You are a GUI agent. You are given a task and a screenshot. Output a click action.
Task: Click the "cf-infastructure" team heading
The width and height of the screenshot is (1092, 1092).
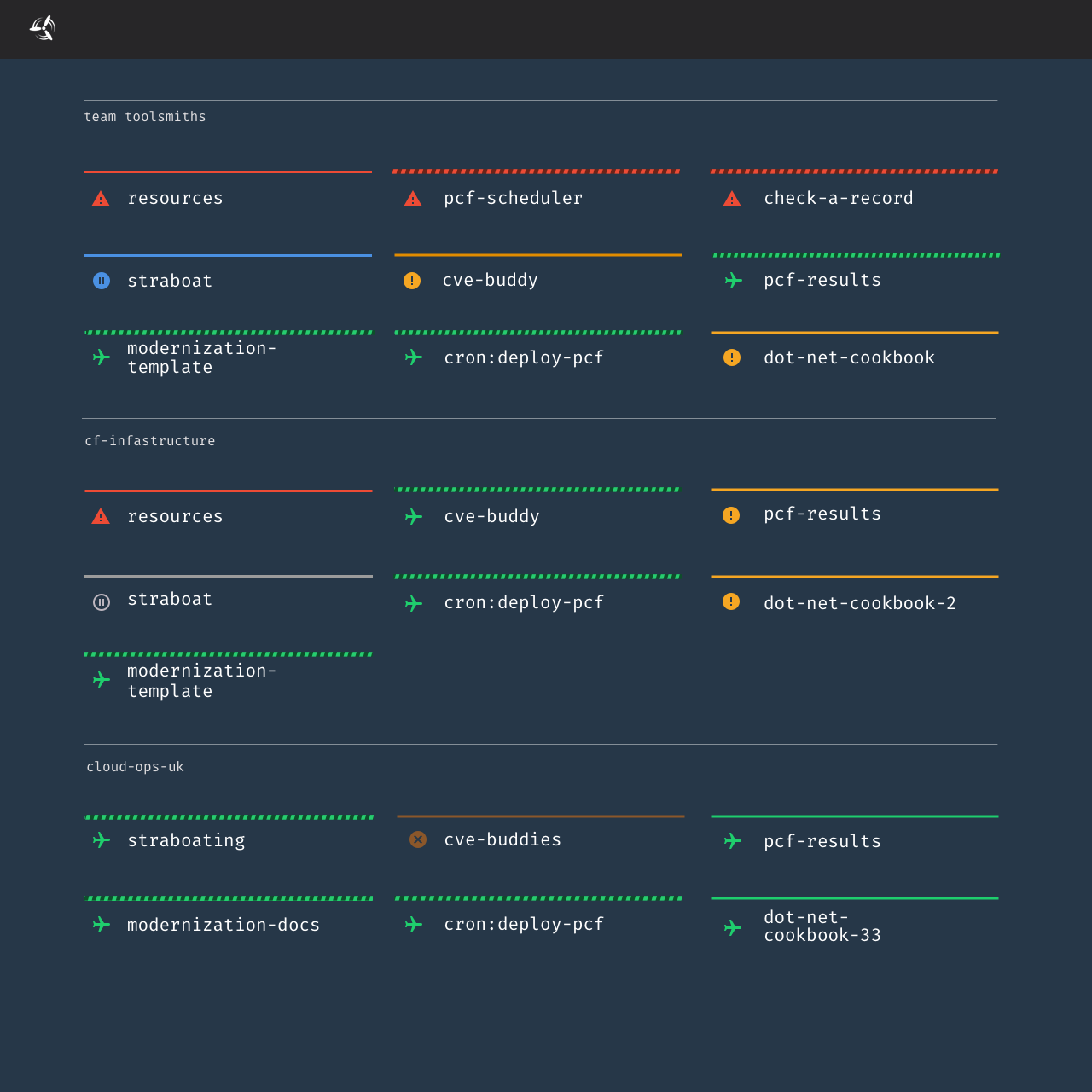click(x=150, y=441)
